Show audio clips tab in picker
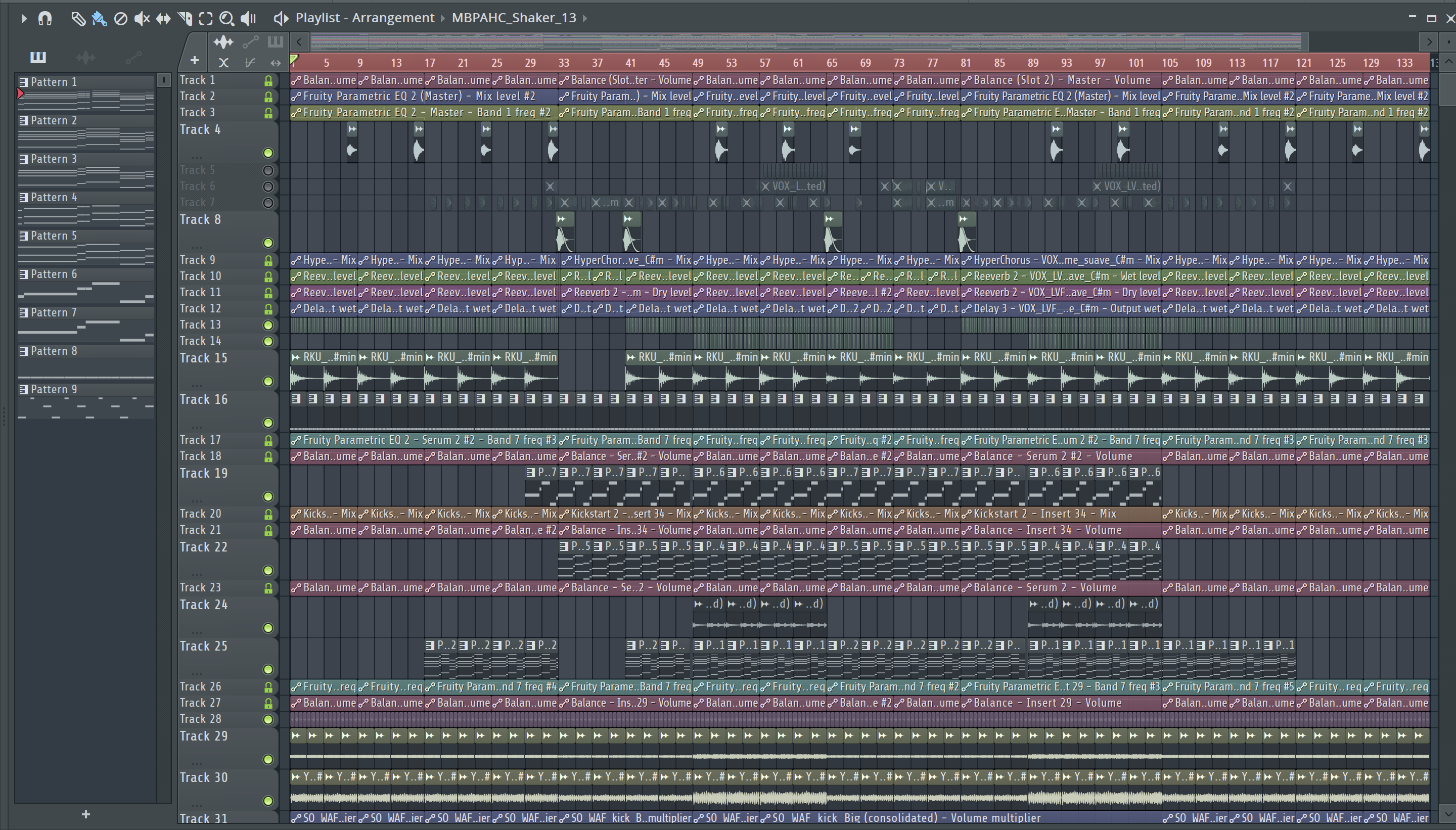 coord(85,57)
